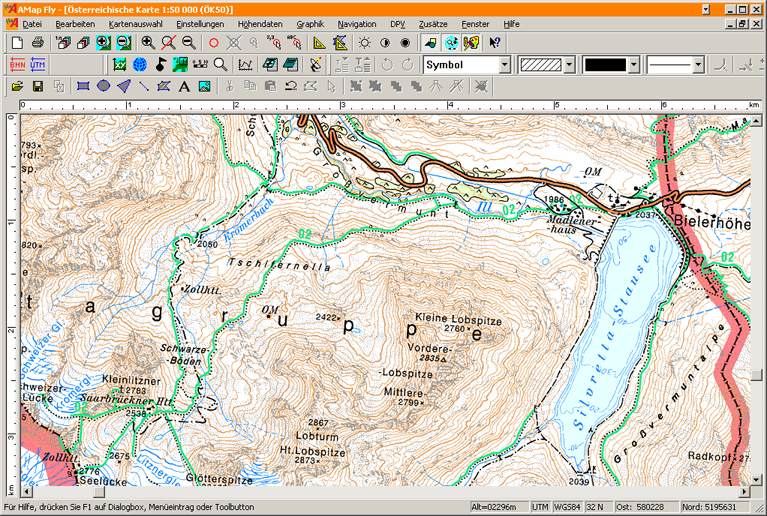This screenshot has height=516, width=767.
Task: Click the black color swatch
Action: coord(605,65)
